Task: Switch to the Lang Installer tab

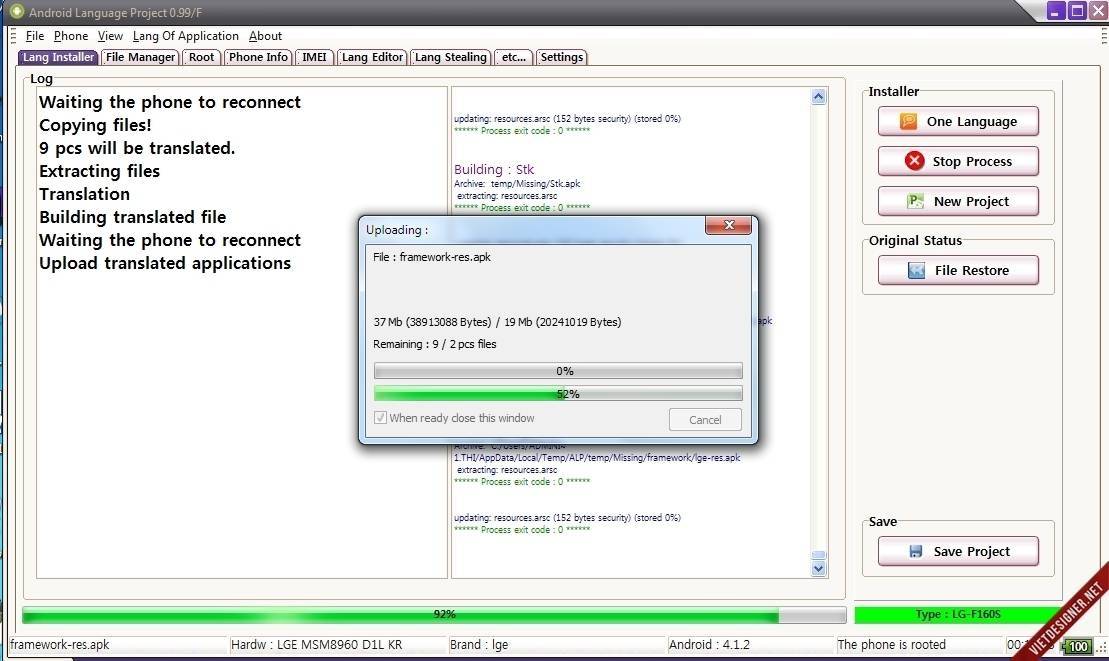Action: tap(58, 57)
